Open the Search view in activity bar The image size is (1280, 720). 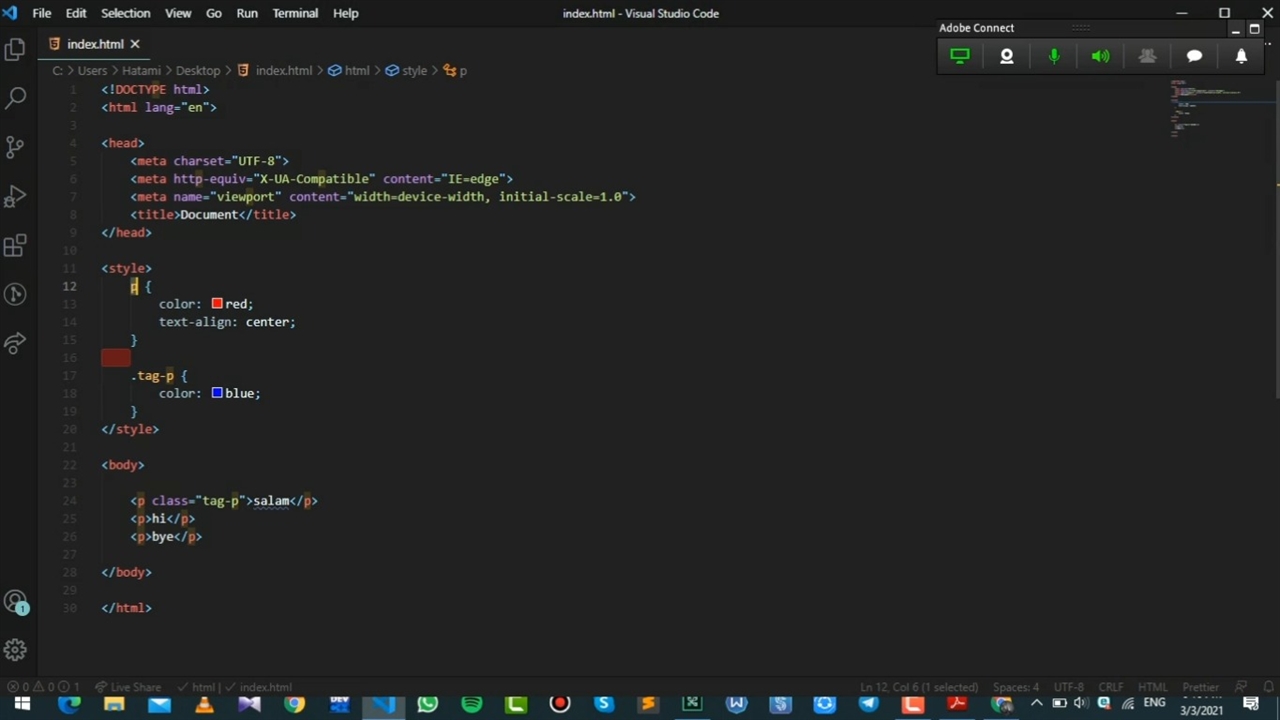[x=15, y=98]
